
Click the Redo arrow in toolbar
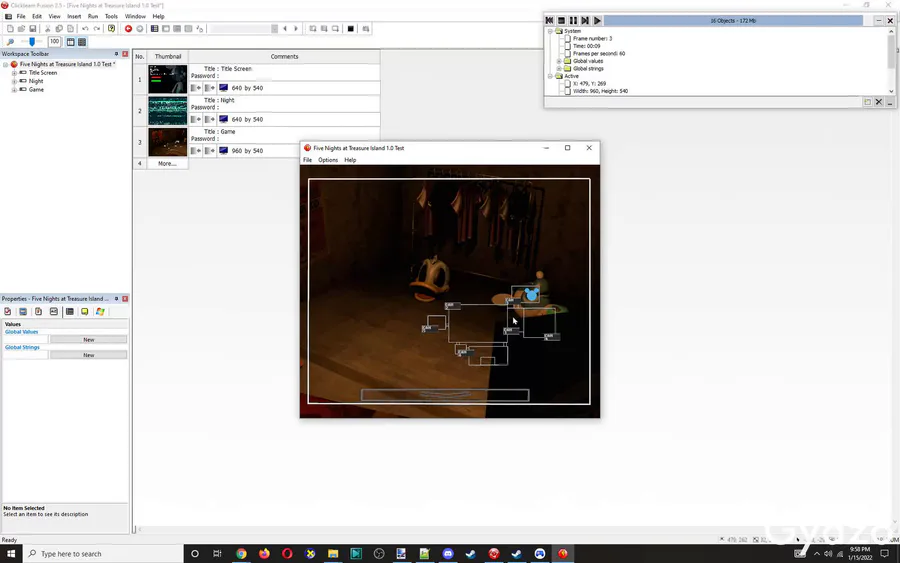[x=96, y=29]
